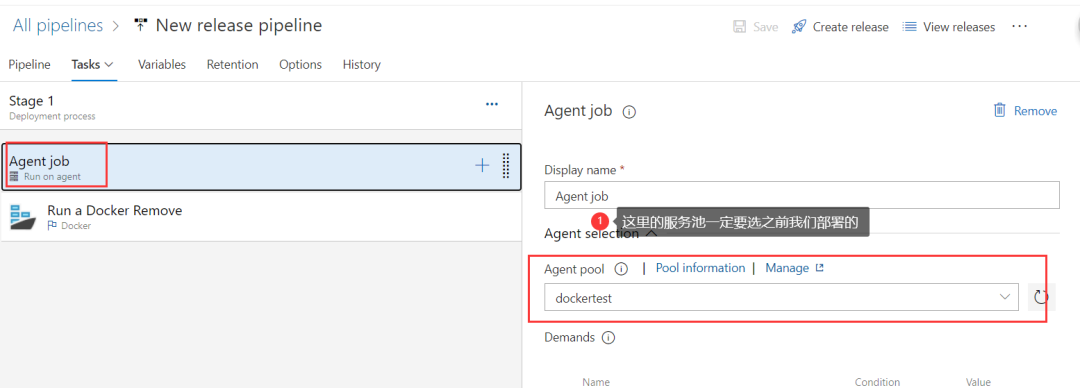Open the top-right more options ellipsis
1080x388 pixels.
click(1019, 26)
